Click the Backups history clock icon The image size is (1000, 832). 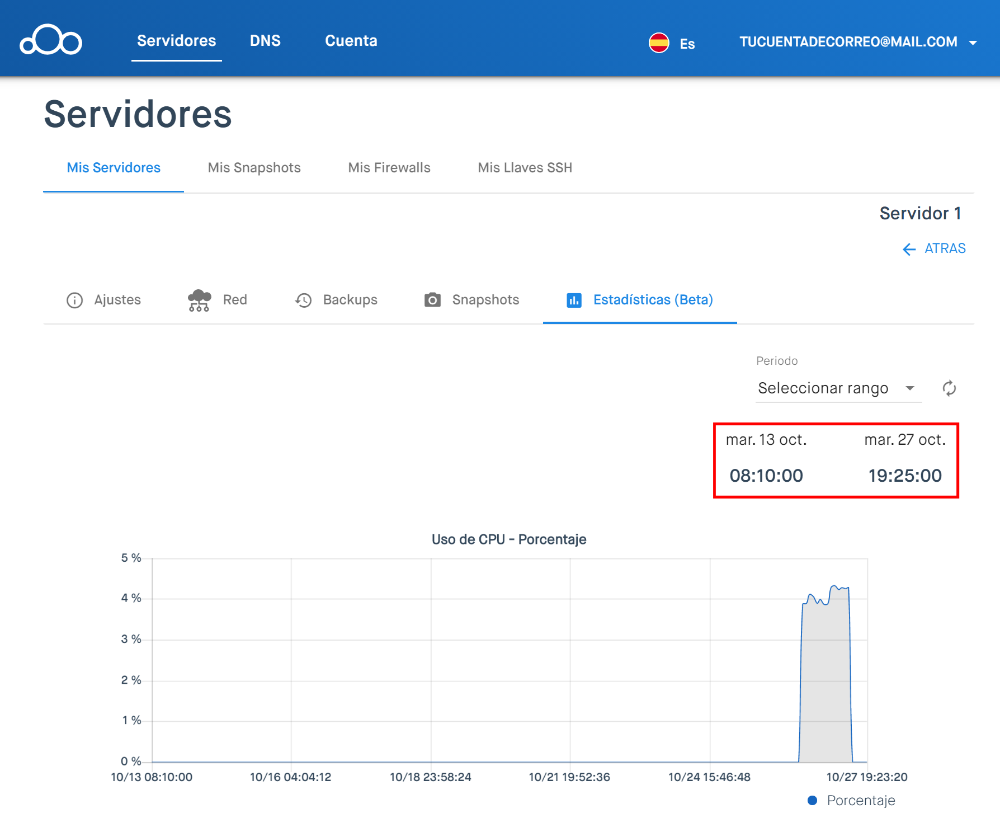304,300
